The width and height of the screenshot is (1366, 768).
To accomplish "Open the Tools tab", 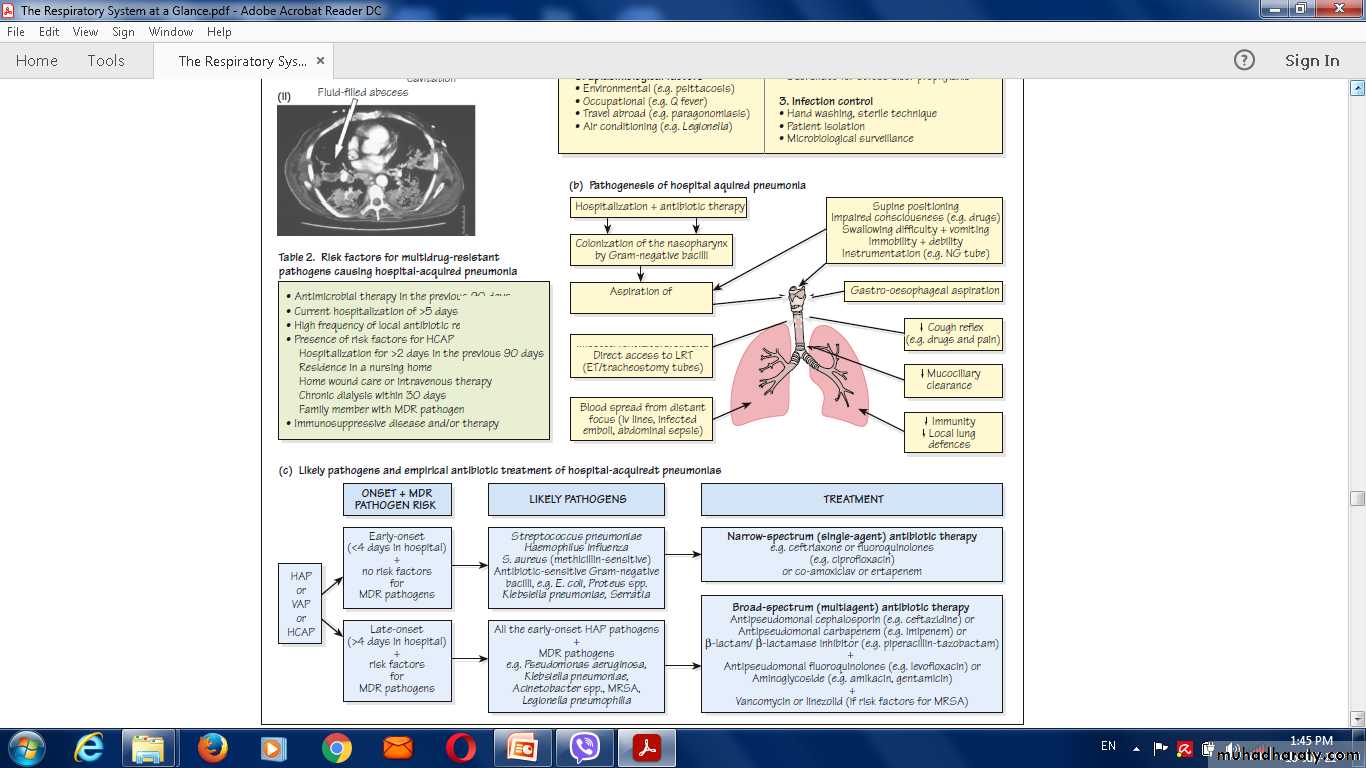I will [x=106, y=60].
